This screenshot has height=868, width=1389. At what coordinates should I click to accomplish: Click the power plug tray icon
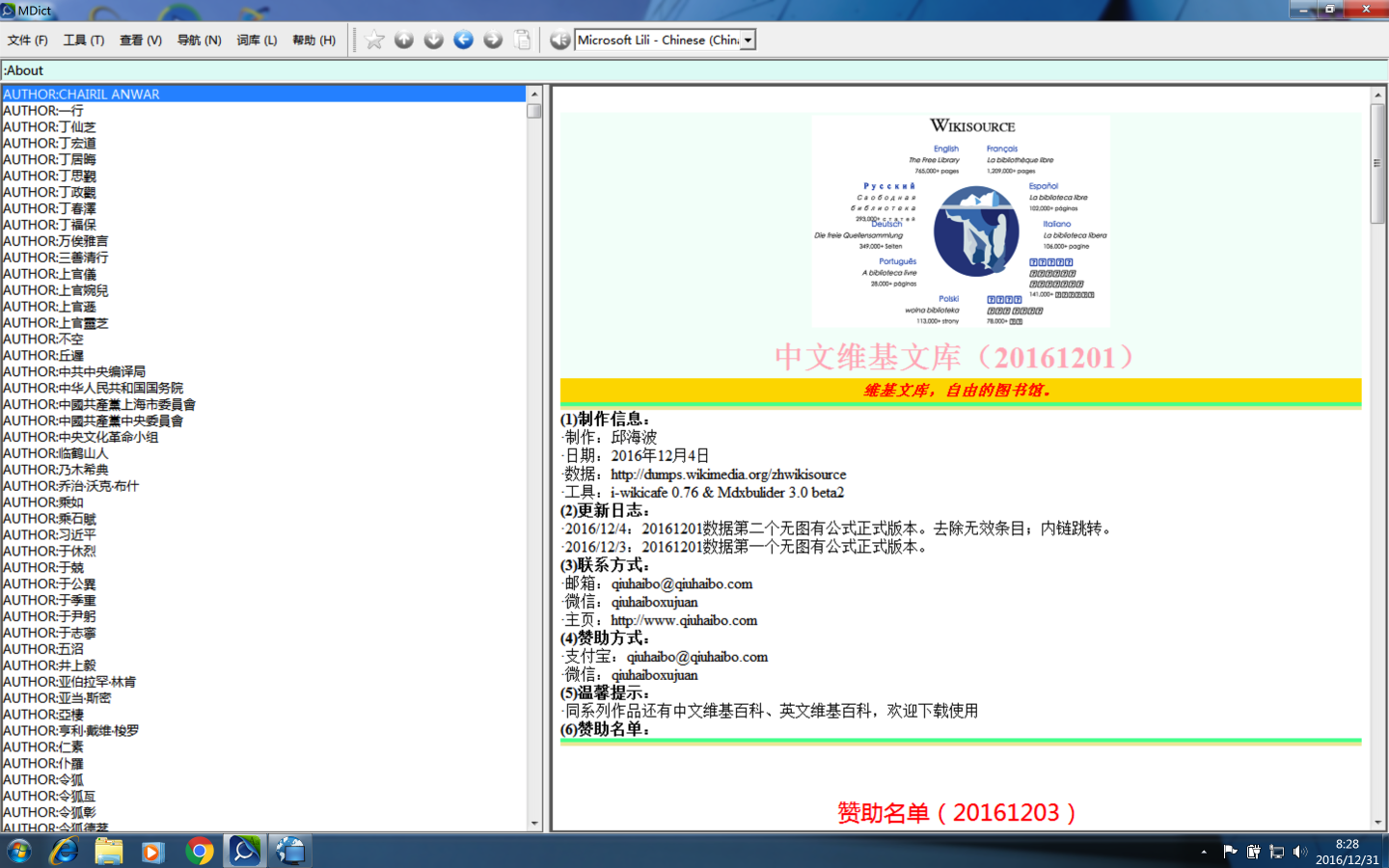point(1253,852)
